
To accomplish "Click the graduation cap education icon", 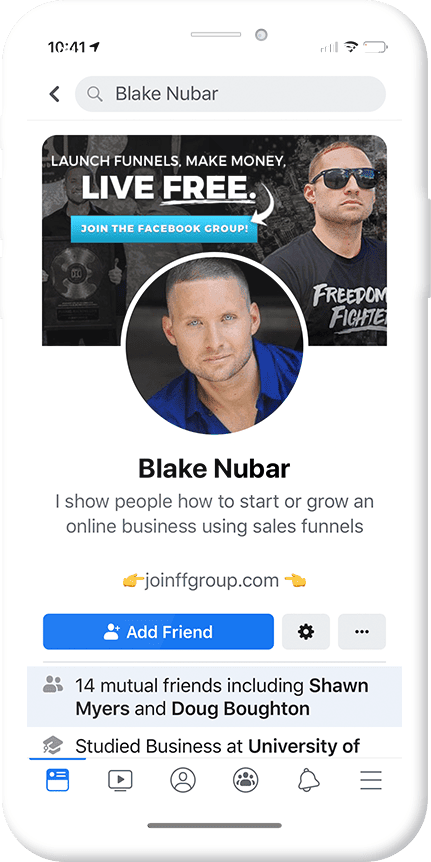I will click(53, 745).
